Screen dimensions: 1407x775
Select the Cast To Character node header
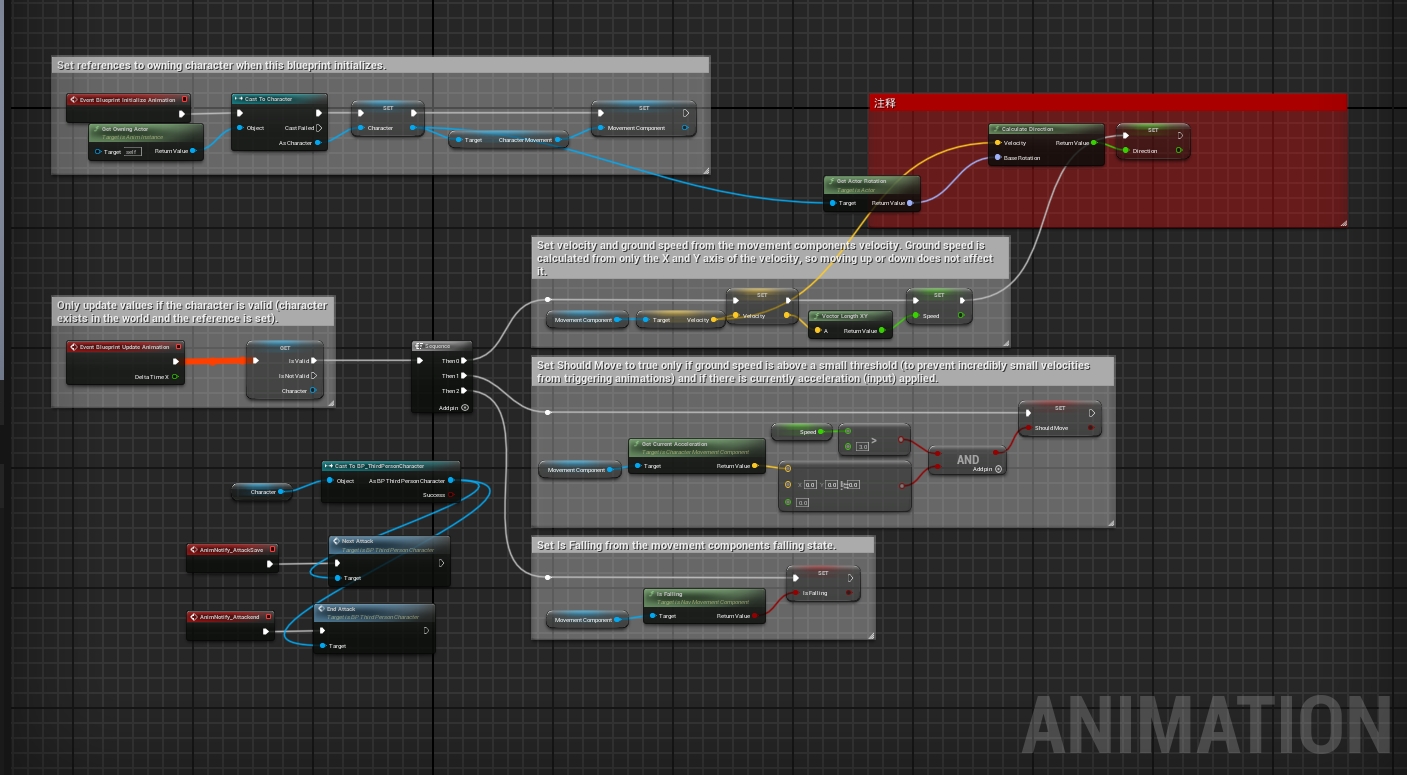coord(279,99)
